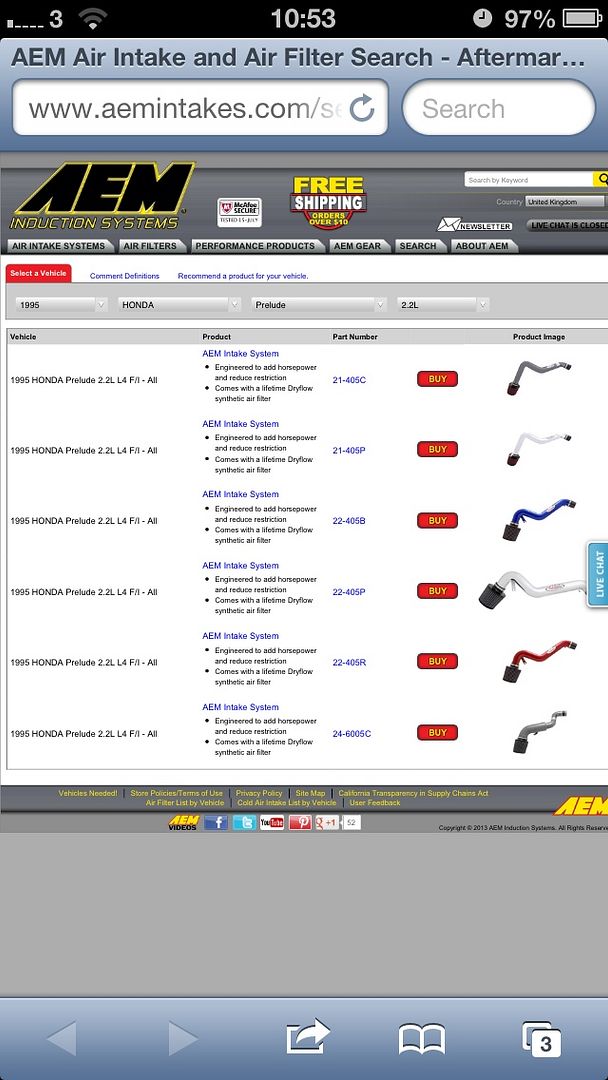Open AEM Videos icon in footer
The height and width of the screenshot is (1080, 608).
[x=184, y=822]
